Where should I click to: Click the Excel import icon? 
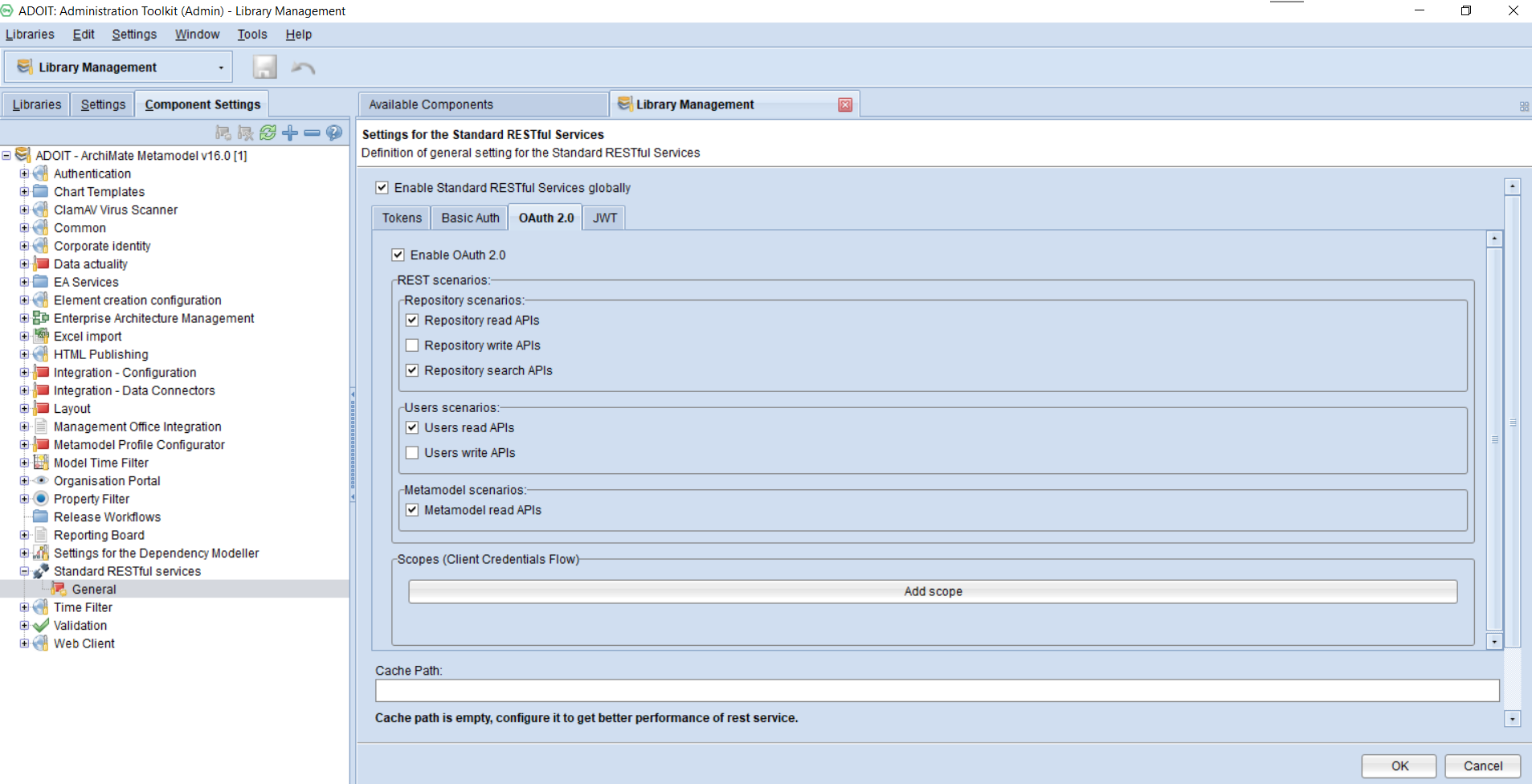(x=41, y=336)
